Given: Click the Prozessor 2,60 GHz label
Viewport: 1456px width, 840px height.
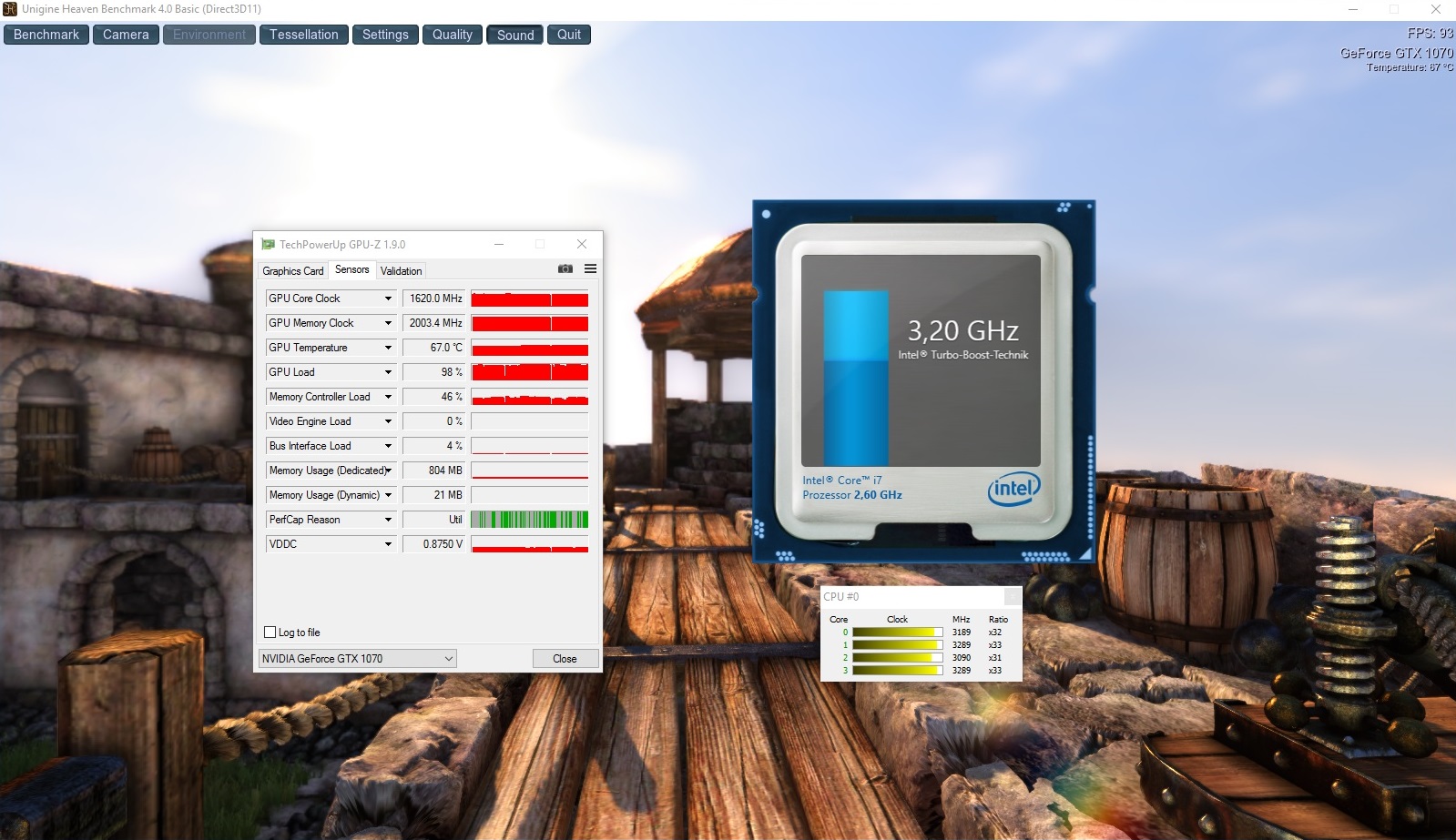Looking at the screenshot, I should tap(852, 495).
